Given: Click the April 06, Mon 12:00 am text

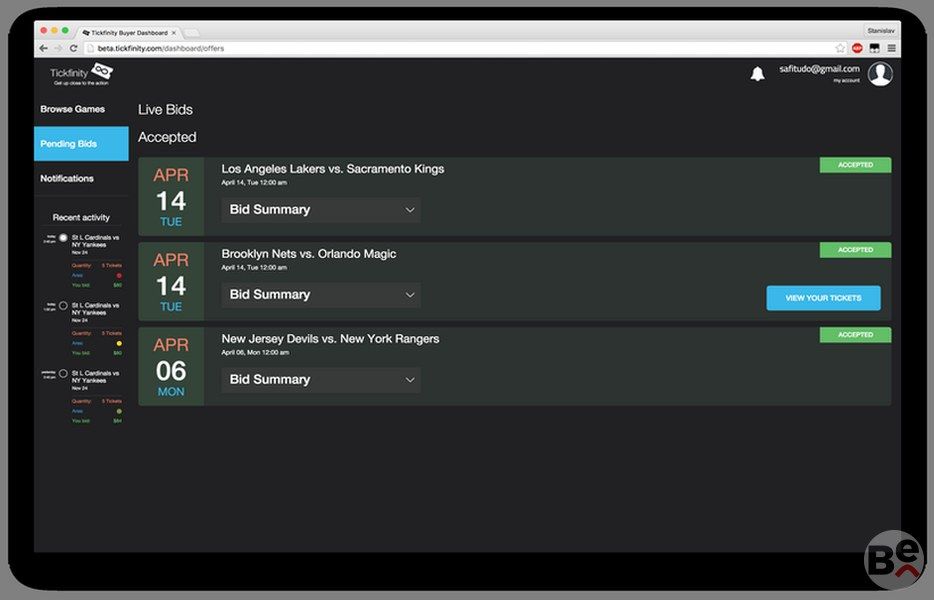Looking at the screenshot, I should [x=255, y=353].
